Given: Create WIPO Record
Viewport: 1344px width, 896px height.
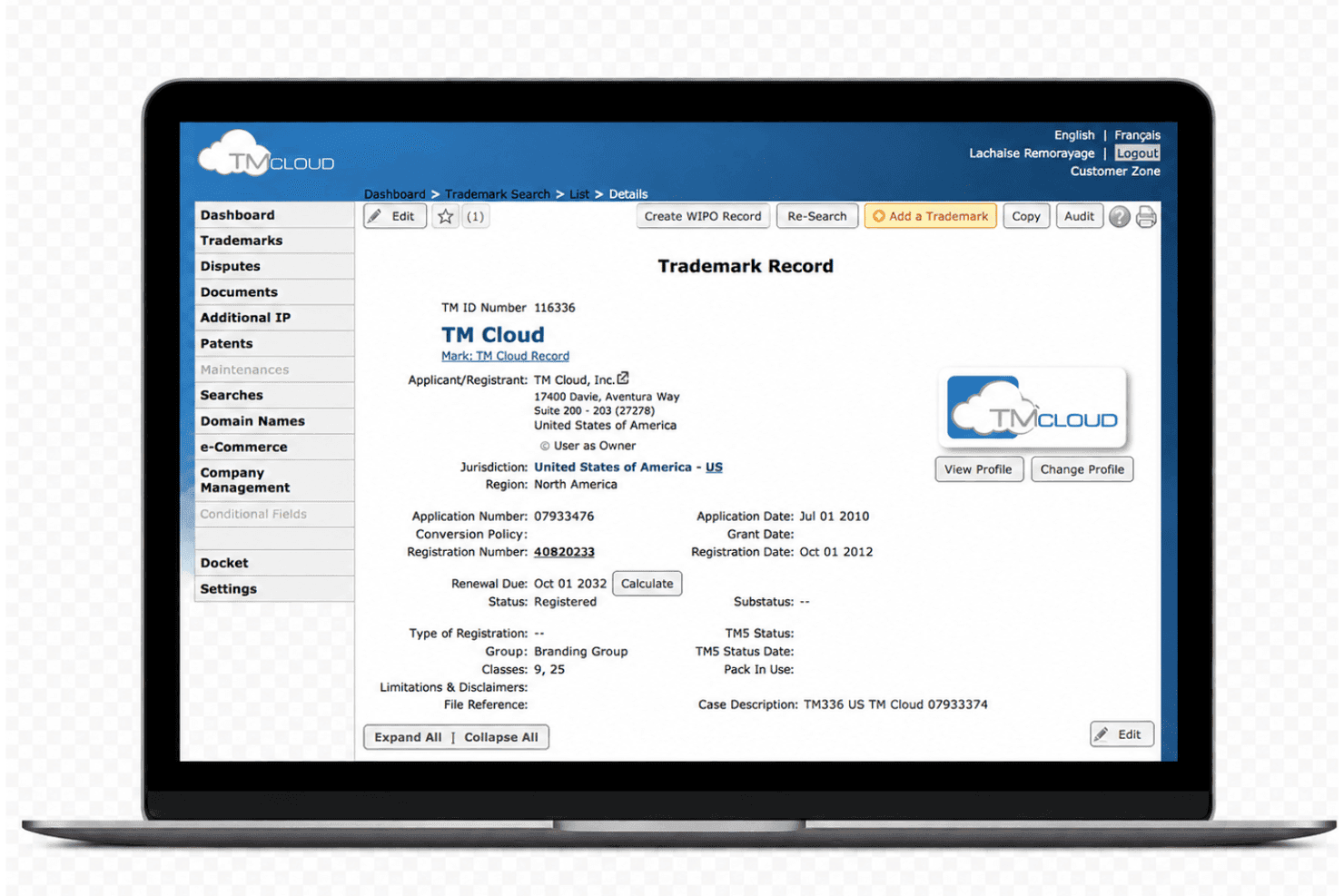Looking at the screenshot, I should [703, 216].
